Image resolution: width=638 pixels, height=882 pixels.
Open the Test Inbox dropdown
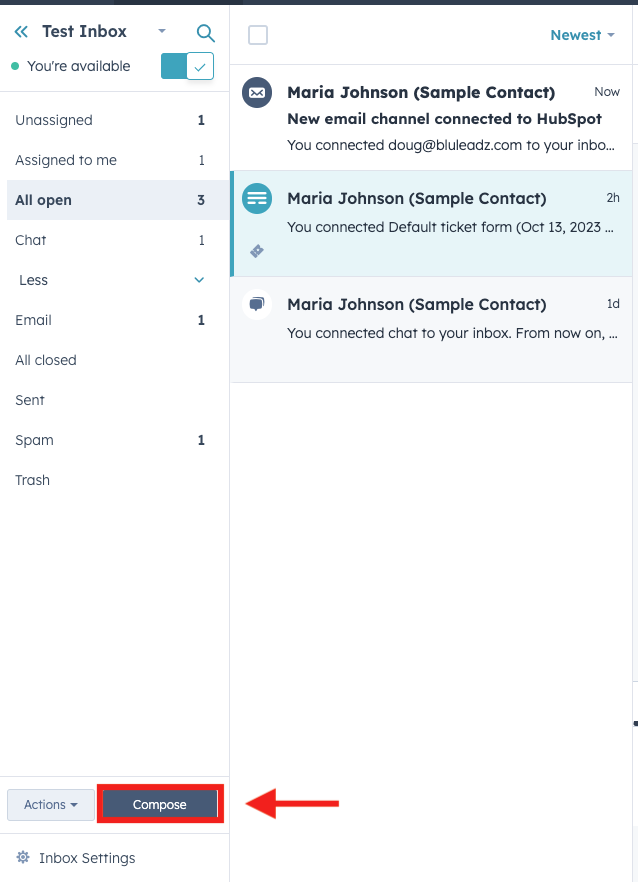(161, 31)
